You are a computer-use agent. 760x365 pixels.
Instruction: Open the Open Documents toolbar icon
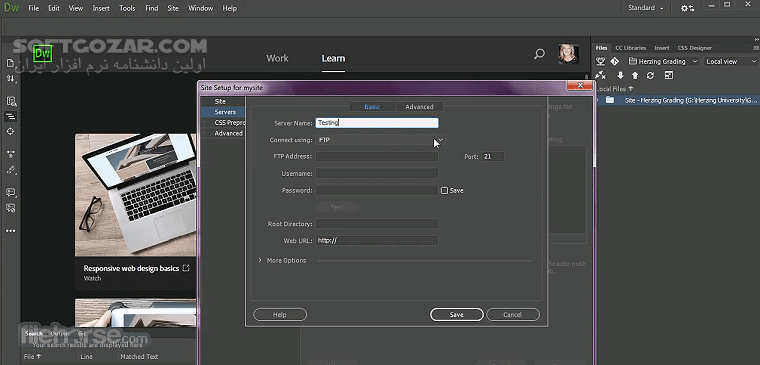tap(10, 63)
